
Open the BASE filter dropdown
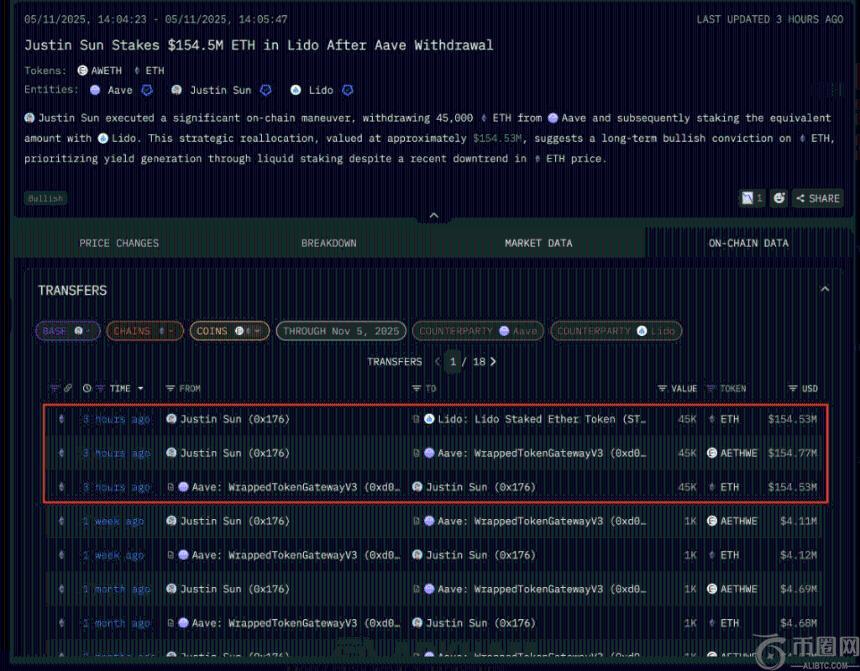pos(67,331)
